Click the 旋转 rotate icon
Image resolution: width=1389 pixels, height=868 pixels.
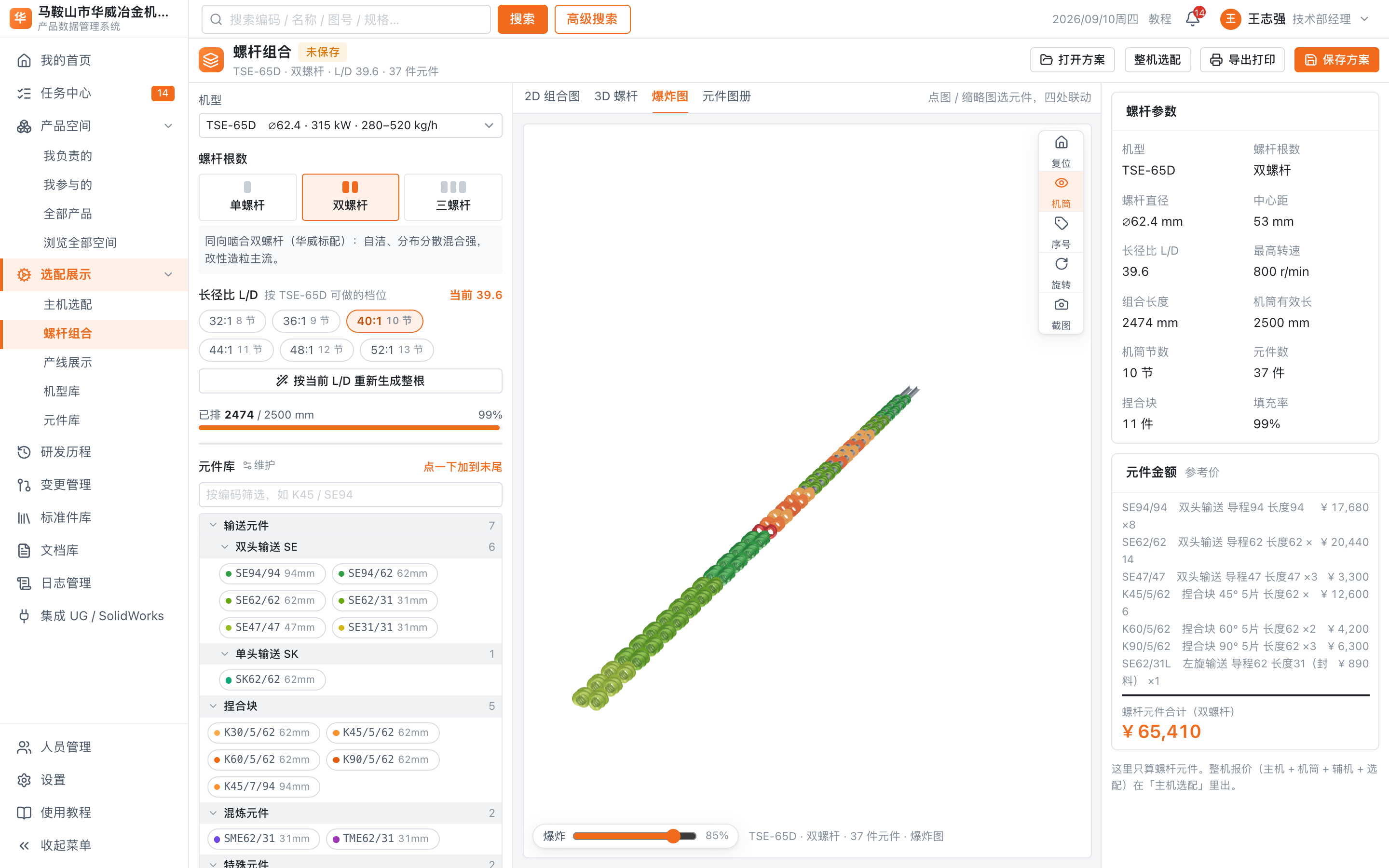pyautogui.click(x=1061, y=272)
